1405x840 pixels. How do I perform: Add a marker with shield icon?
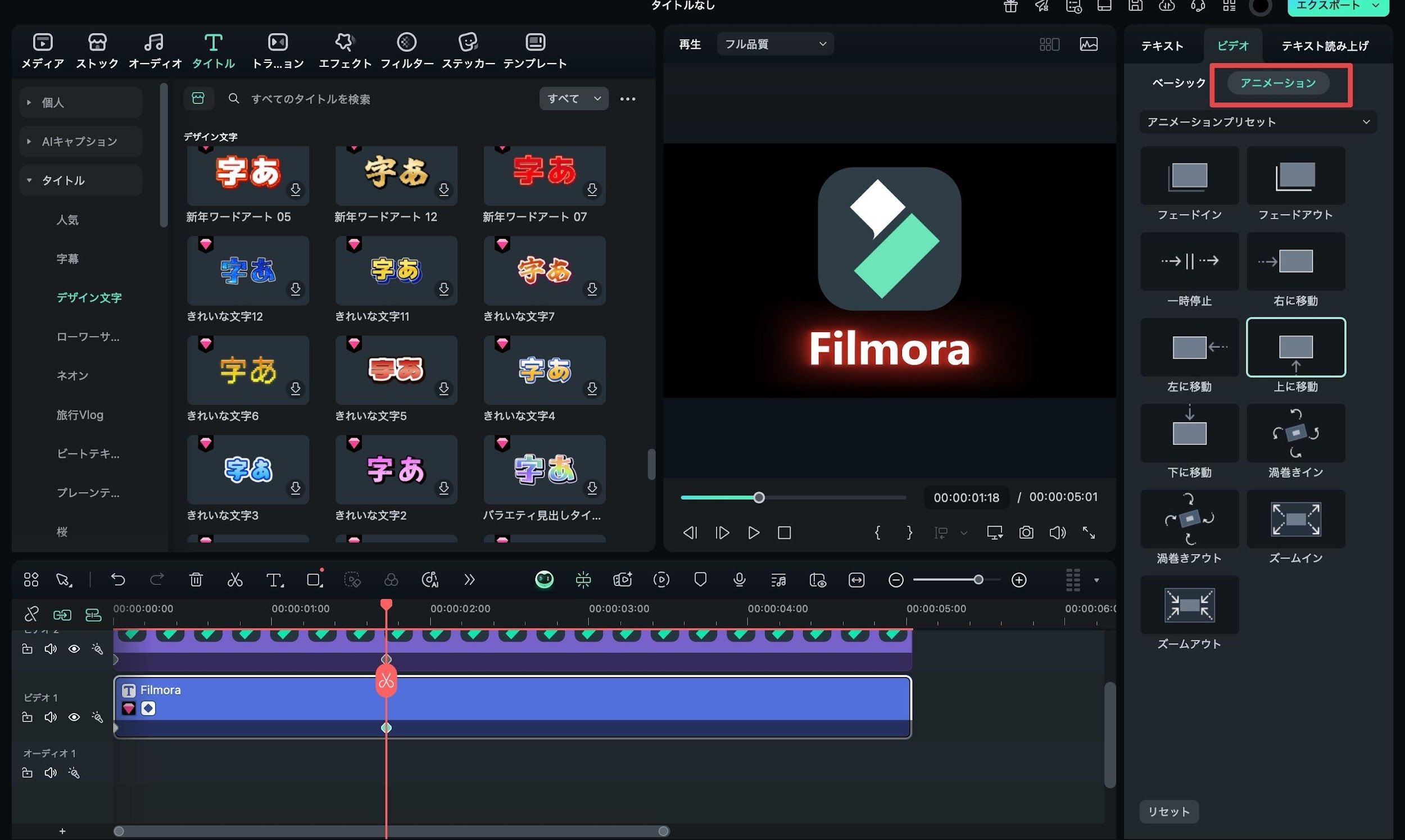point(700,580)
